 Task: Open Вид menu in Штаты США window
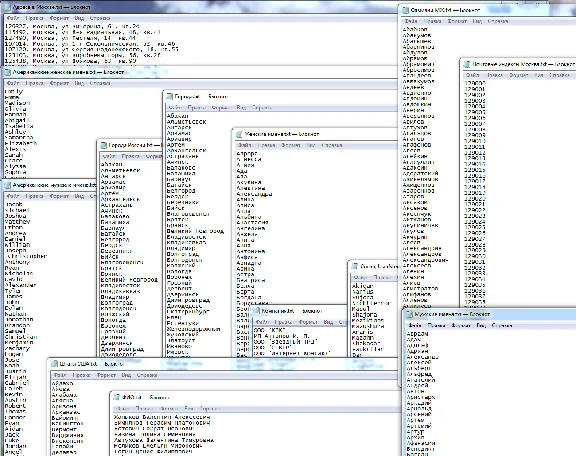(126, 375)
